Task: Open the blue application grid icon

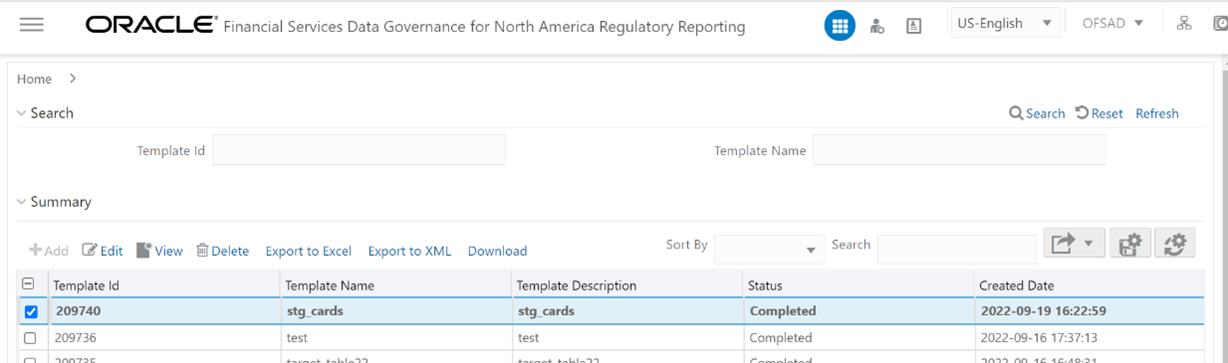Action: click(839, 26)
